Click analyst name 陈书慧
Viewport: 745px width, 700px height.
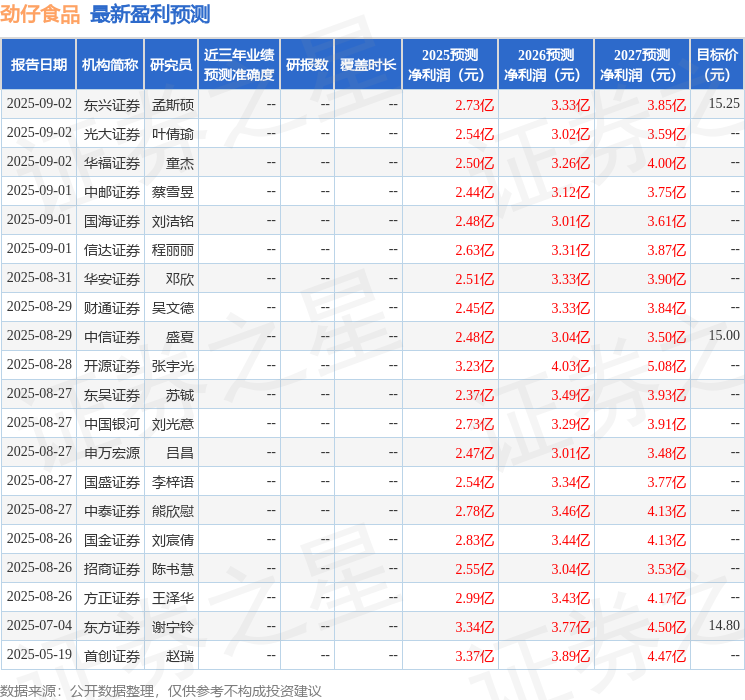coord(173,569)
